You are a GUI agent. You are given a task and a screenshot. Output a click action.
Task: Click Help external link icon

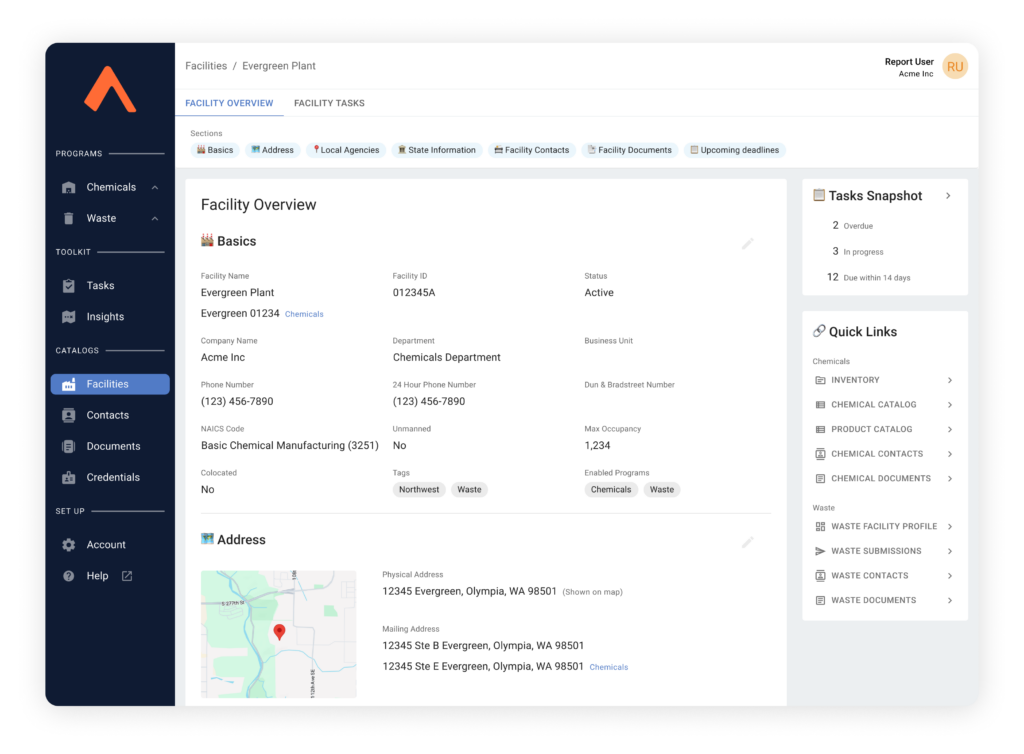click(127, 576)
